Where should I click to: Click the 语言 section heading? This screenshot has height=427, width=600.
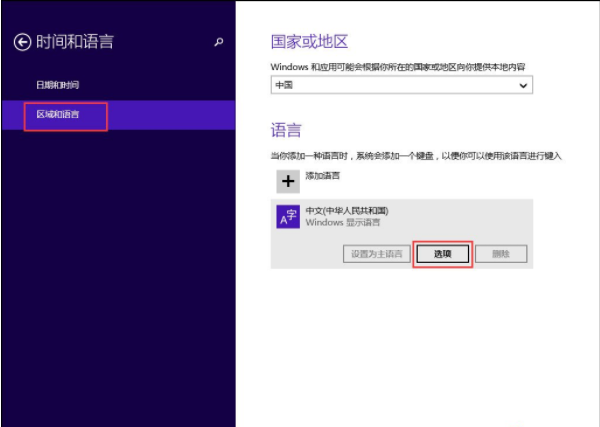286,130
